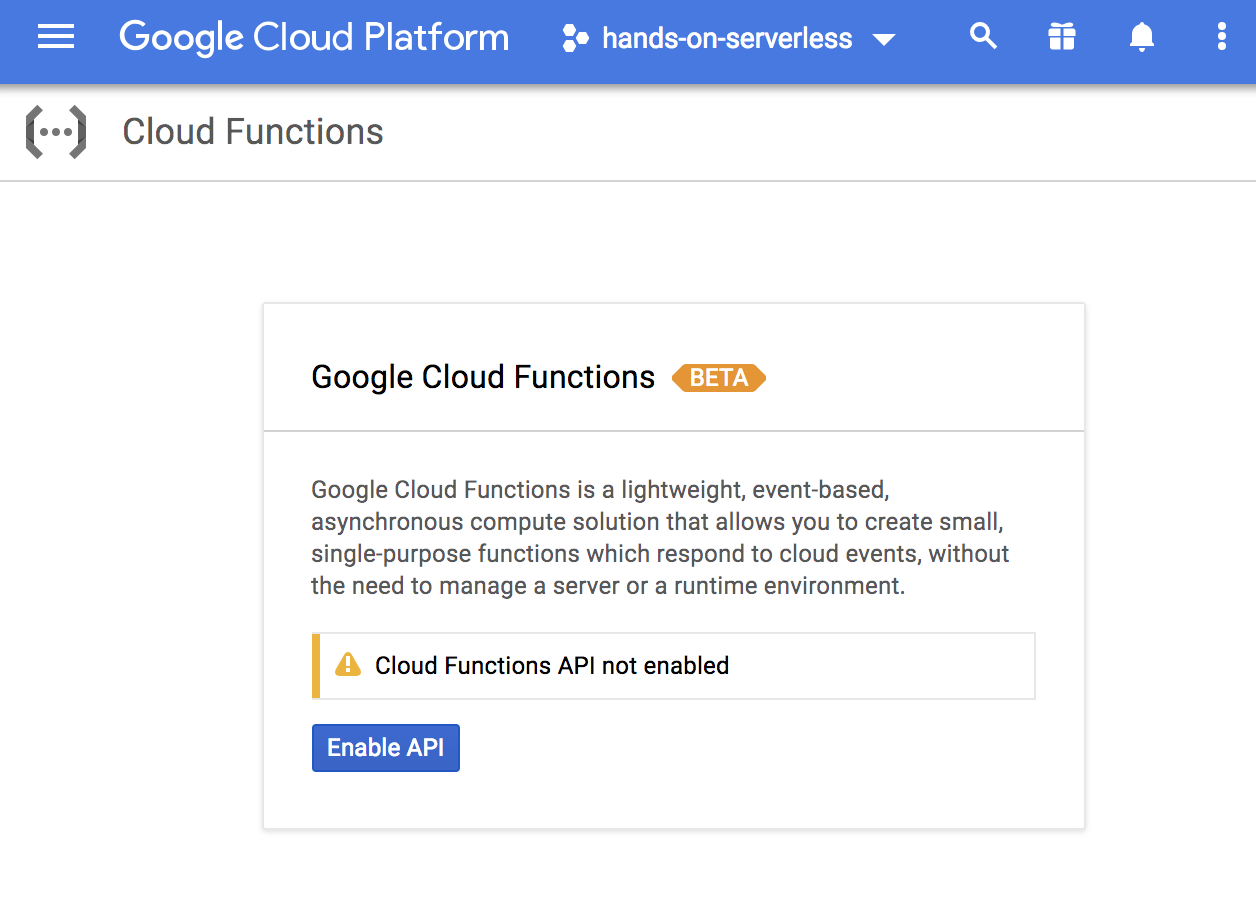Expand the hands-on-serverless project dropdown arrow

(x=883, y=40)
